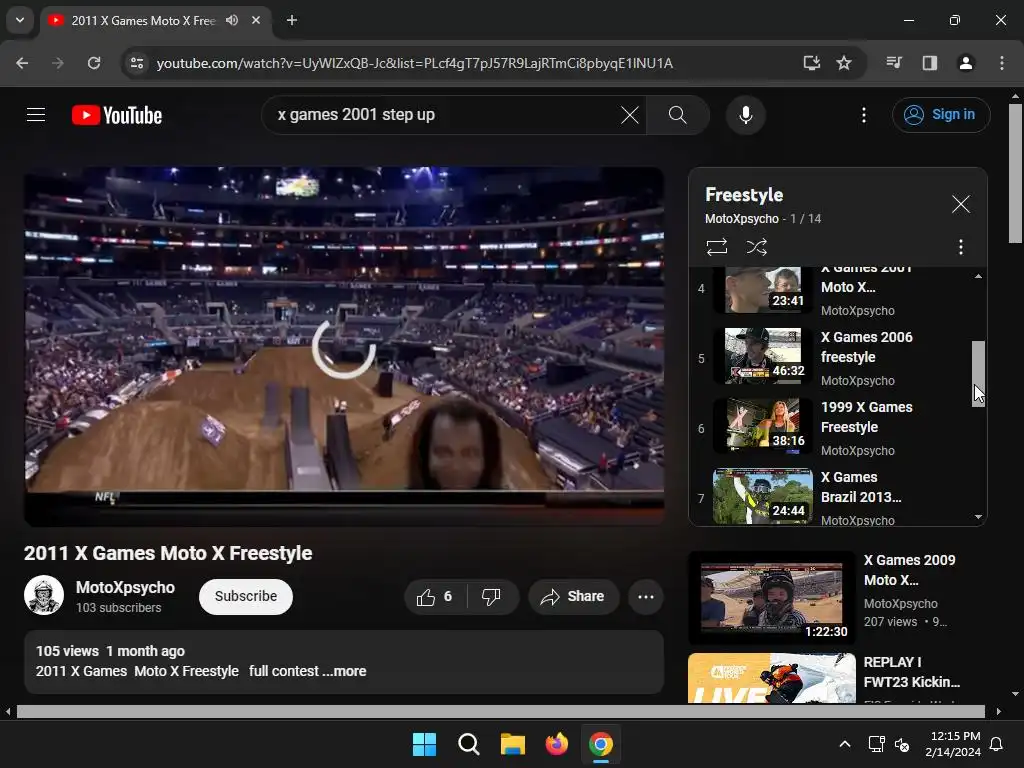Go to YouTube home via logo
The image size is (1024, 768).
[117, 115]
